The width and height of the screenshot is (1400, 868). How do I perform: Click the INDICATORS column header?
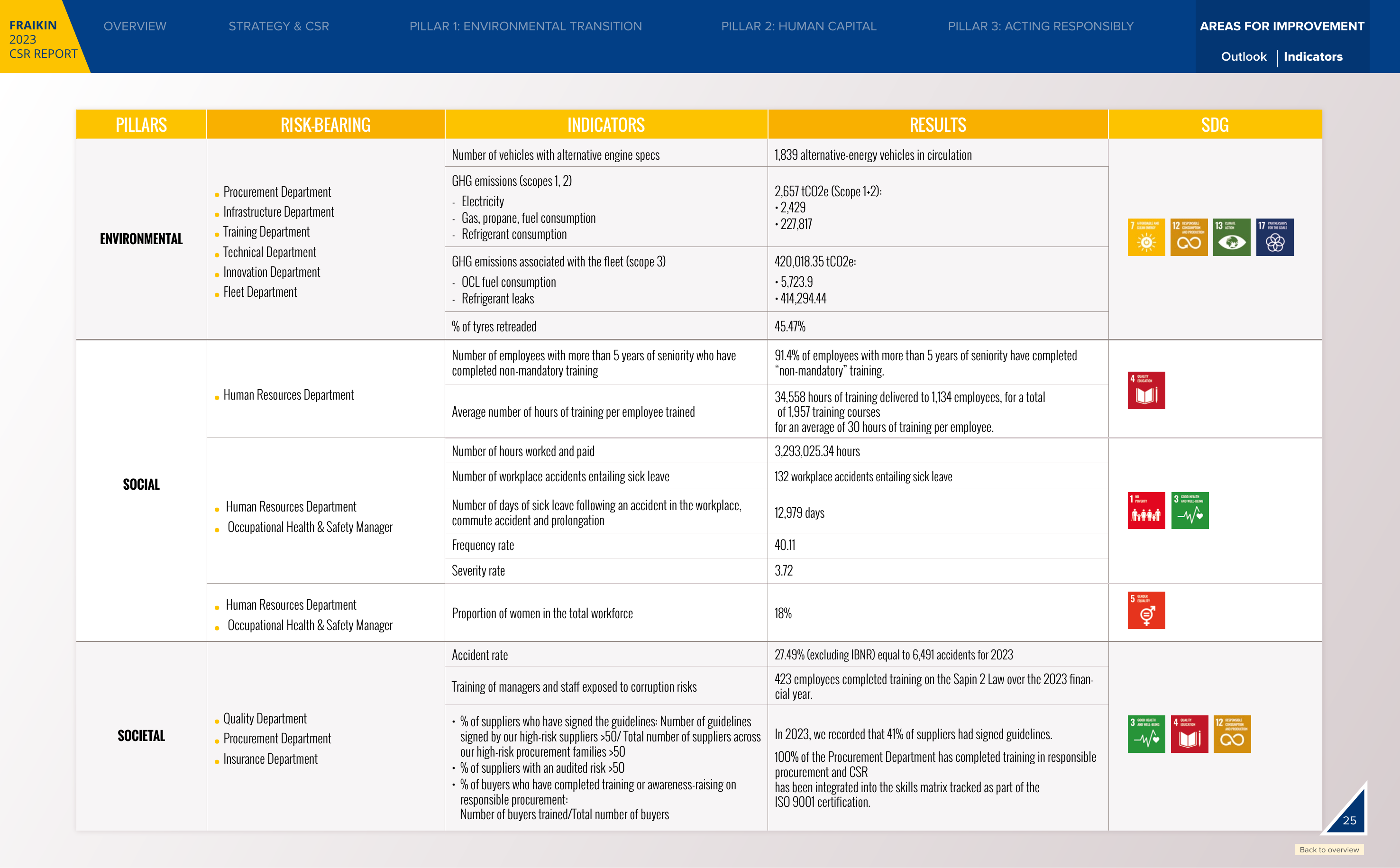(606, 125)
